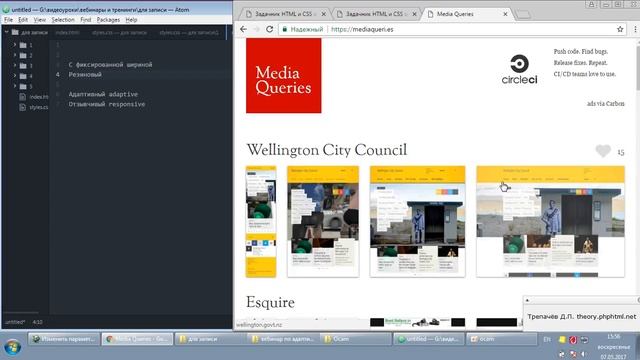Screen dimensions: 640x360
Task: Click the taskbar clock showing 15:56
Action: (x=614, y=337)
